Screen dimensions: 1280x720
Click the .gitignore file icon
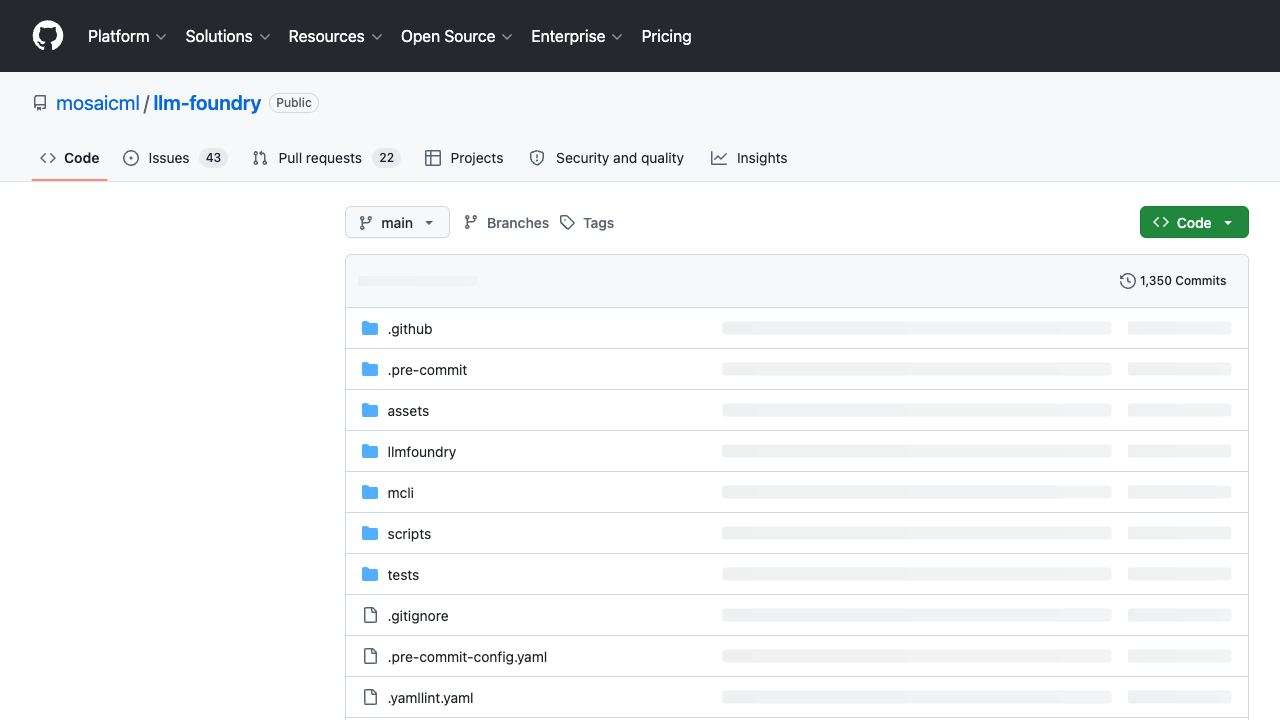click(x=370, y=615)
